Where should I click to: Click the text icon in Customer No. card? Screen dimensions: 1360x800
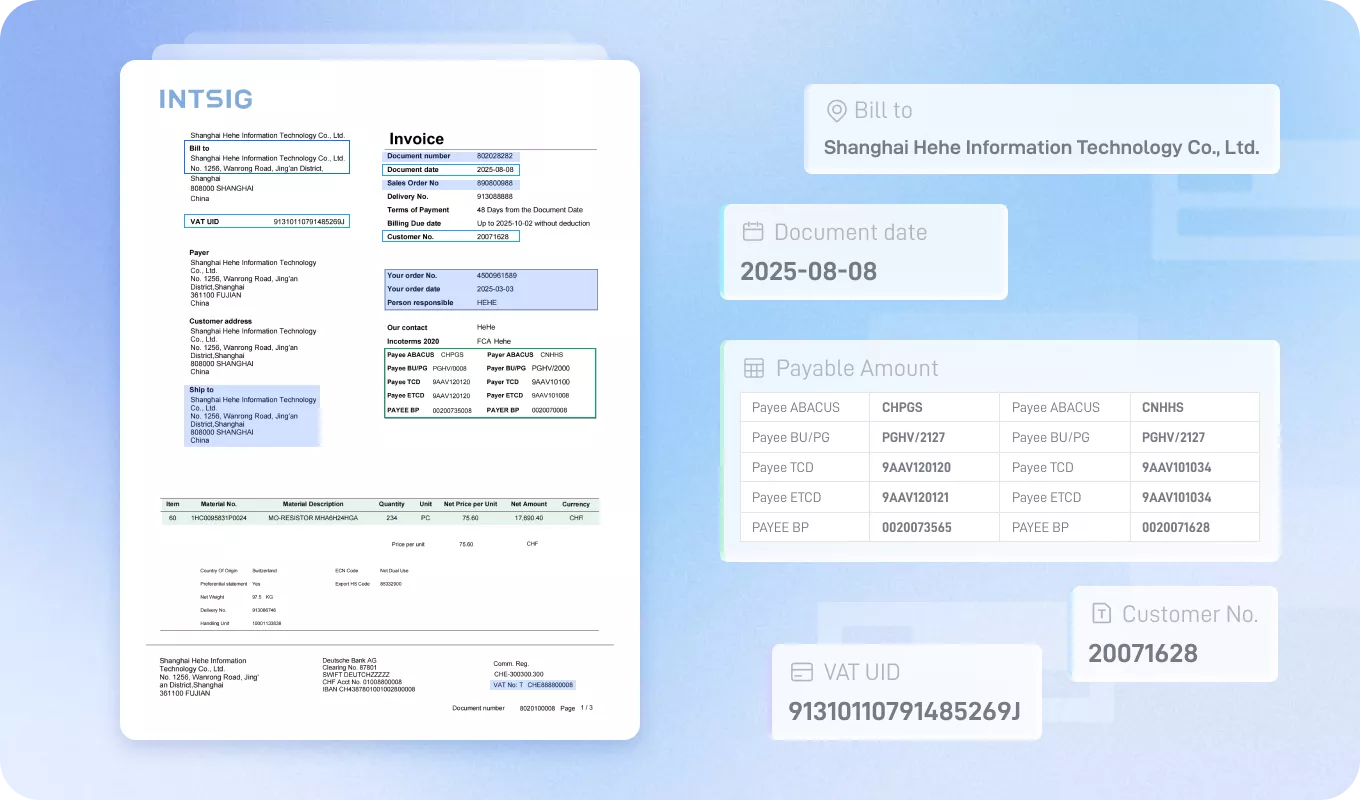[x=1101, y=614]
